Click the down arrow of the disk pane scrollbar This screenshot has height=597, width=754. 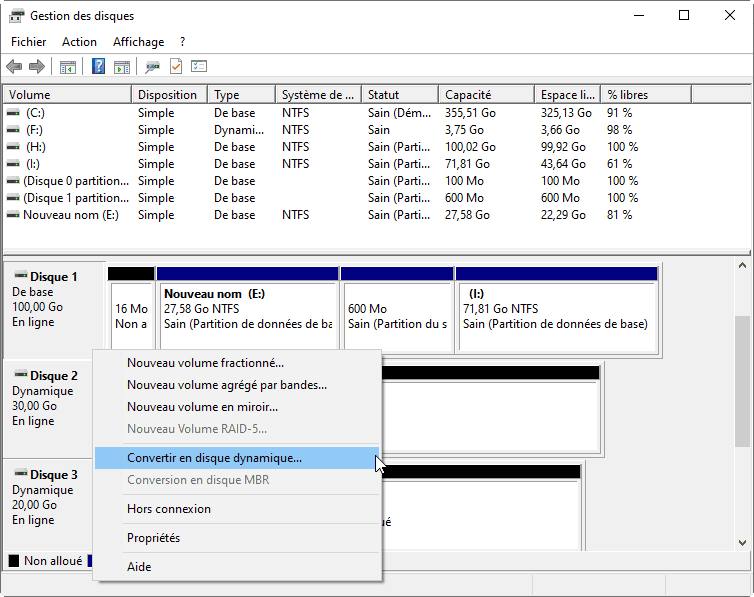743,542
